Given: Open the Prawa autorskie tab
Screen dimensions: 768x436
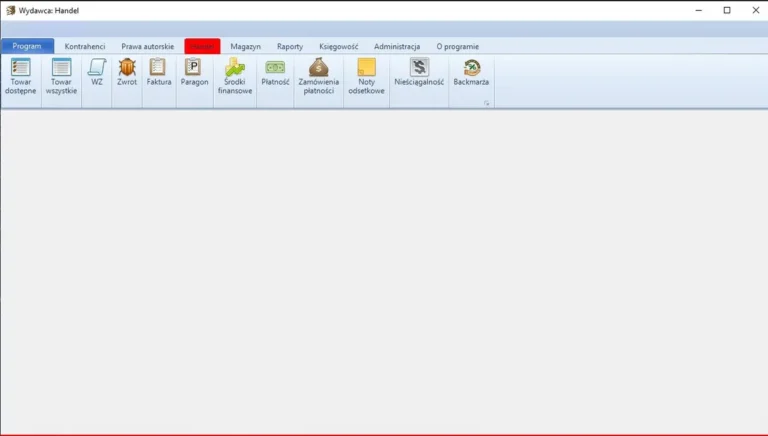Looking at the screenshot, I should tap(147, 47).
